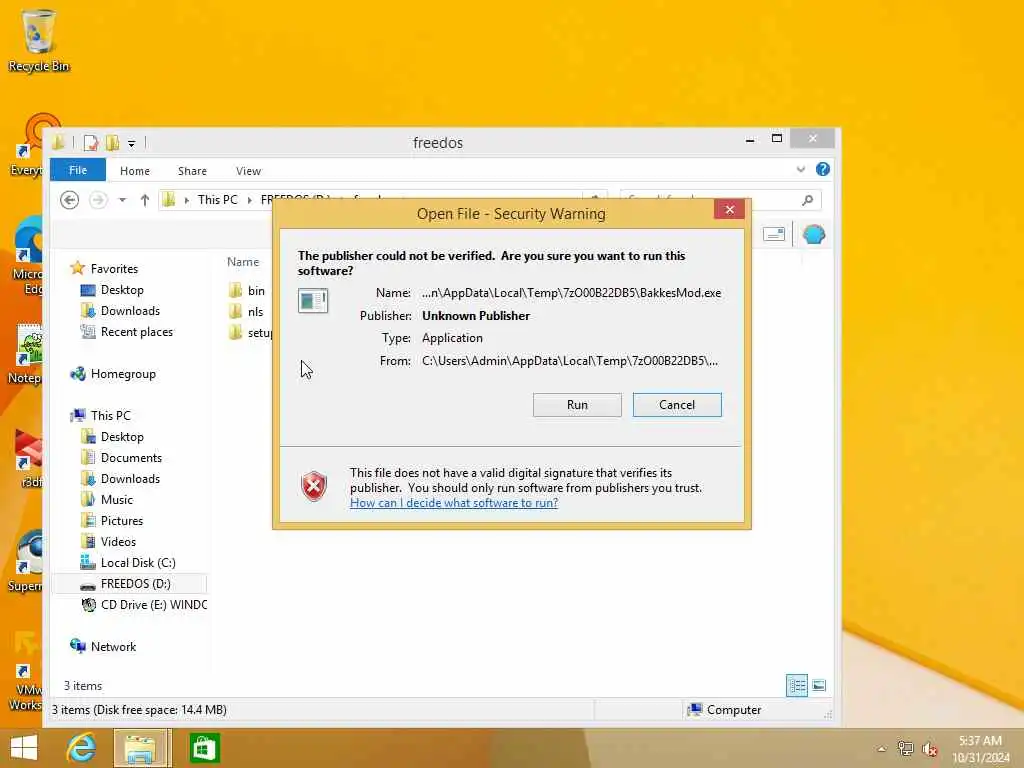1024x768 pixels.
Task: Select Recent places in the navigation pane
Action: pos(136,332)
